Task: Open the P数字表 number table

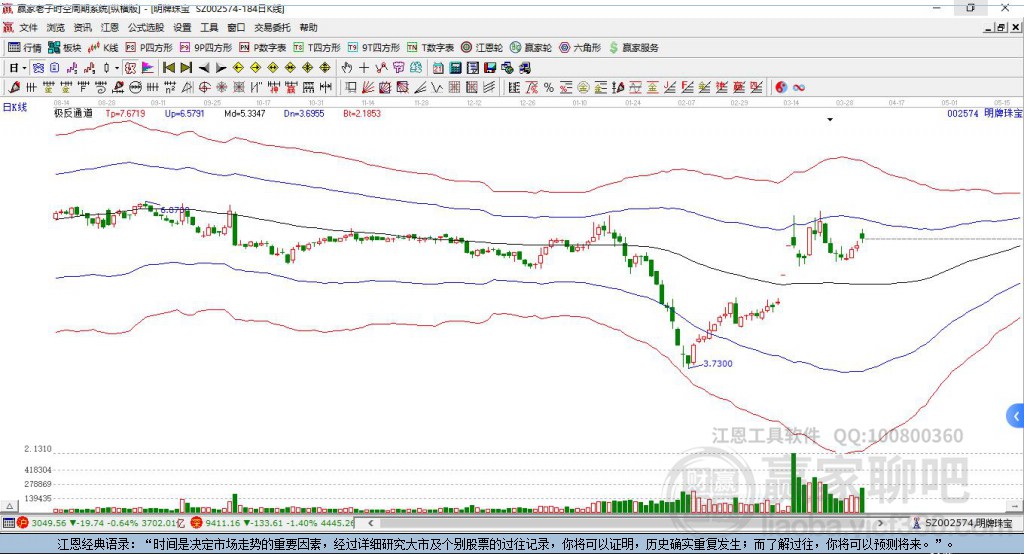Action: (263, 48)
